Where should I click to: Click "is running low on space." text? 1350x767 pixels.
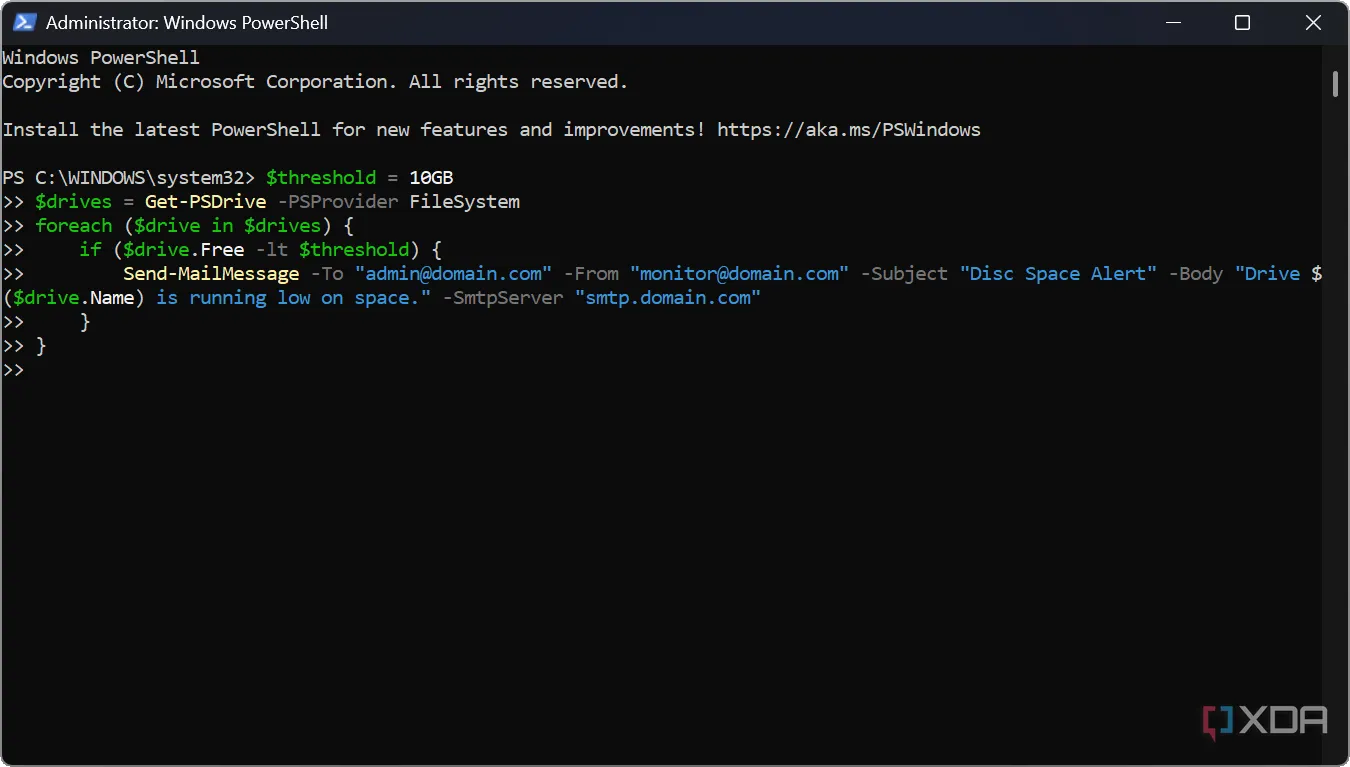click(x=293, y=298)
